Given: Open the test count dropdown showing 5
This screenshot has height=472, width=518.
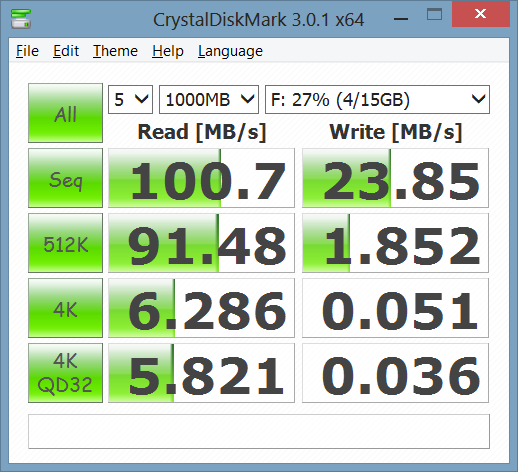Looking at the screenshot, I should coord(130,100).
